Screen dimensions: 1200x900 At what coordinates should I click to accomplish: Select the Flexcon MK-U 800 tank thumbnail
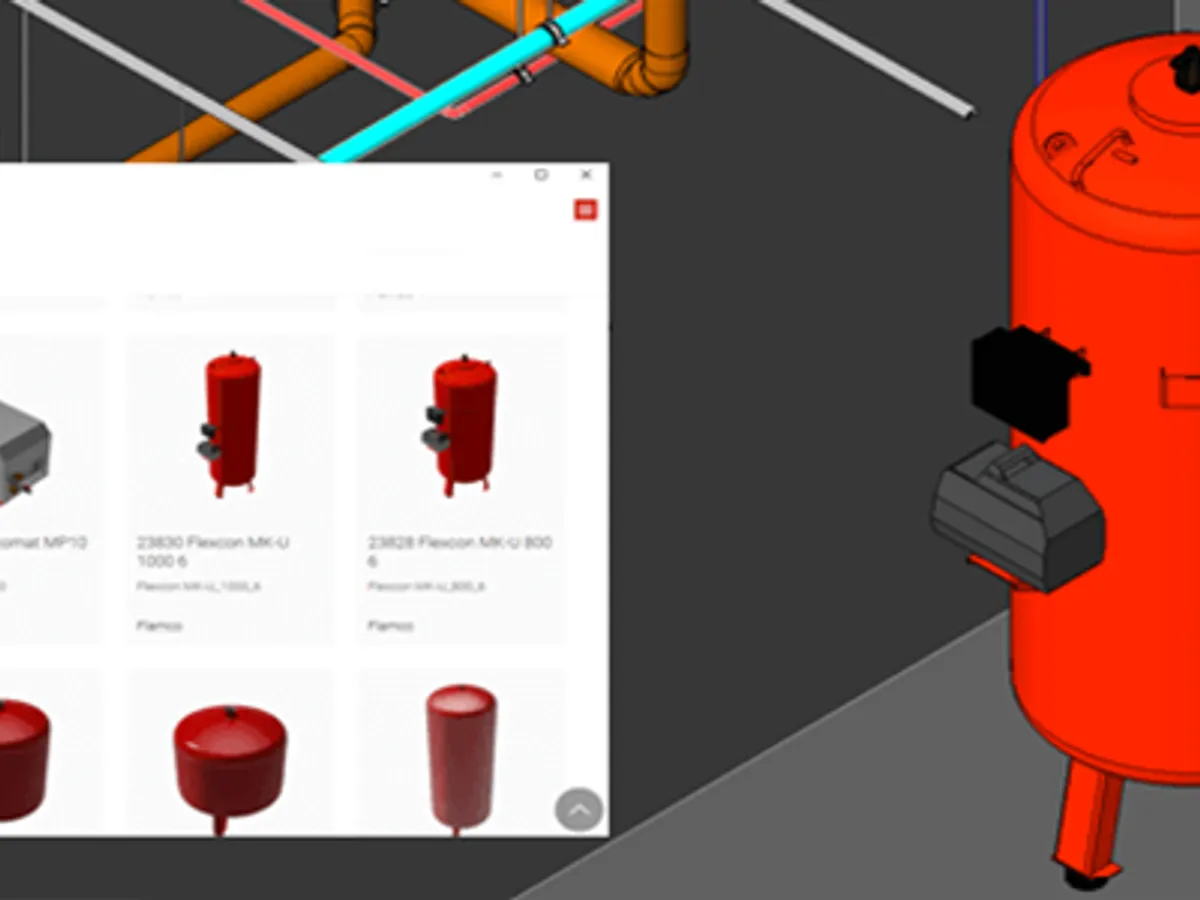(459, 424)
